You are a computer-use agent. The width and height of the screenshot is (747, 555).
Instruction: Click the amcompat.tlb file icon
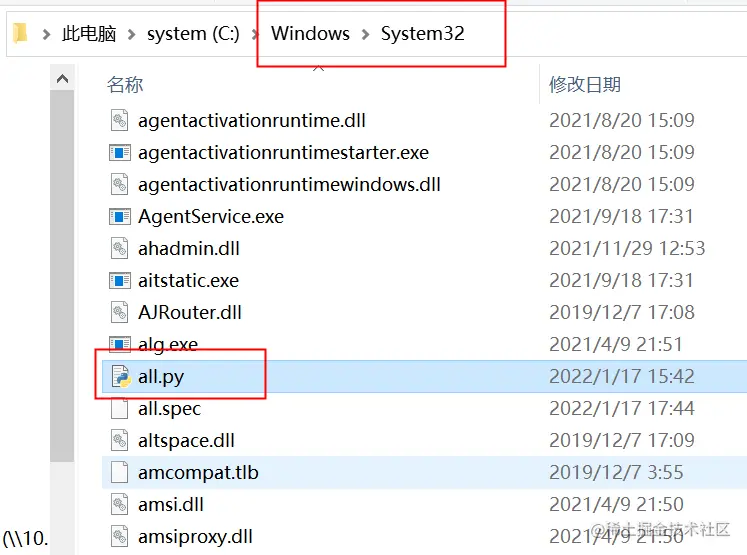pyautogui.click(x=120, y=473)
